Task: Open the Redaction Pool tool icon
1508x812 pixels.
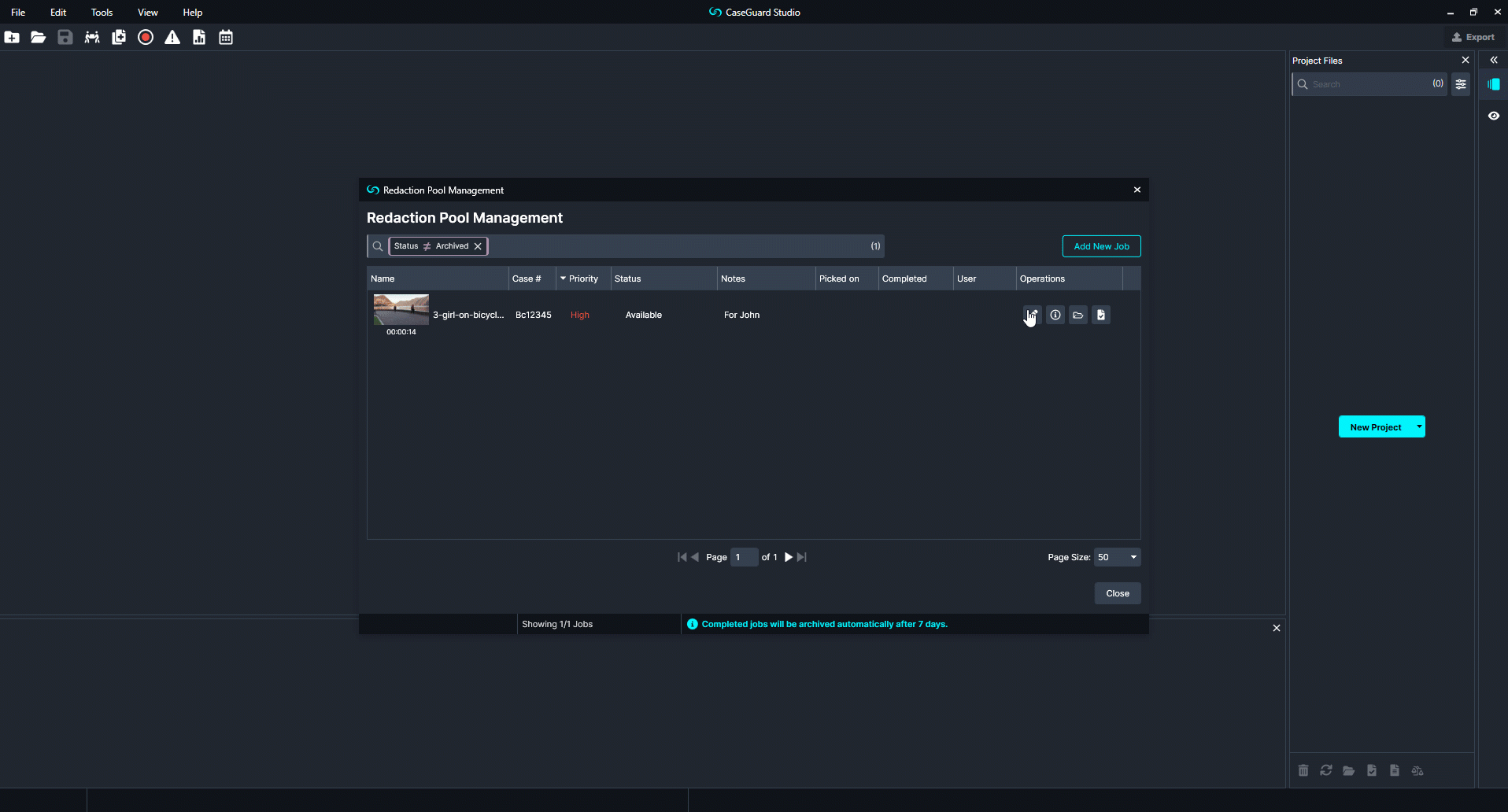Action: [x=92, y=37]
